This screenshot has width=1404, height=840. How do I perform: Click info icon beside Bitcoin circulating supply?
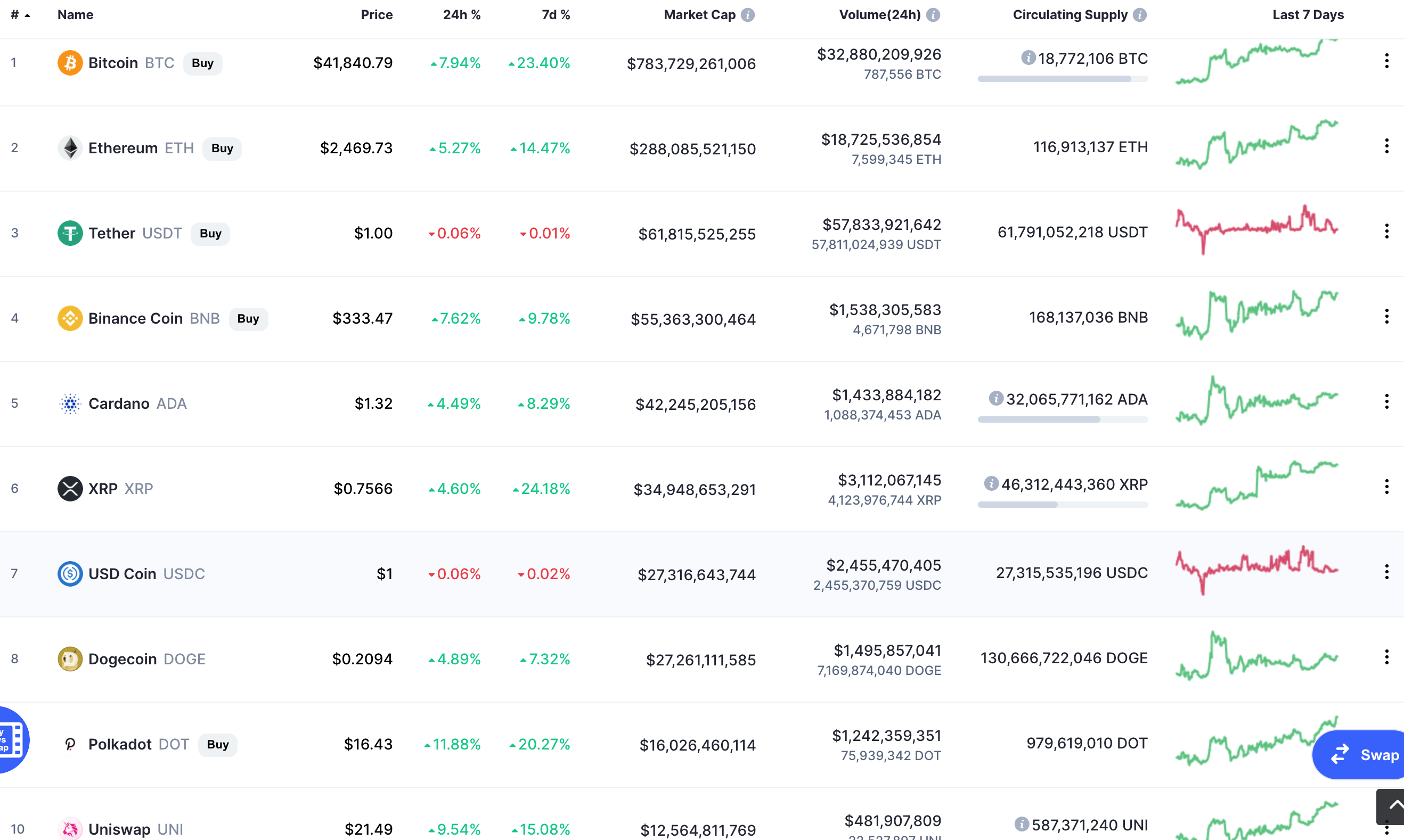coord(1028,57)
